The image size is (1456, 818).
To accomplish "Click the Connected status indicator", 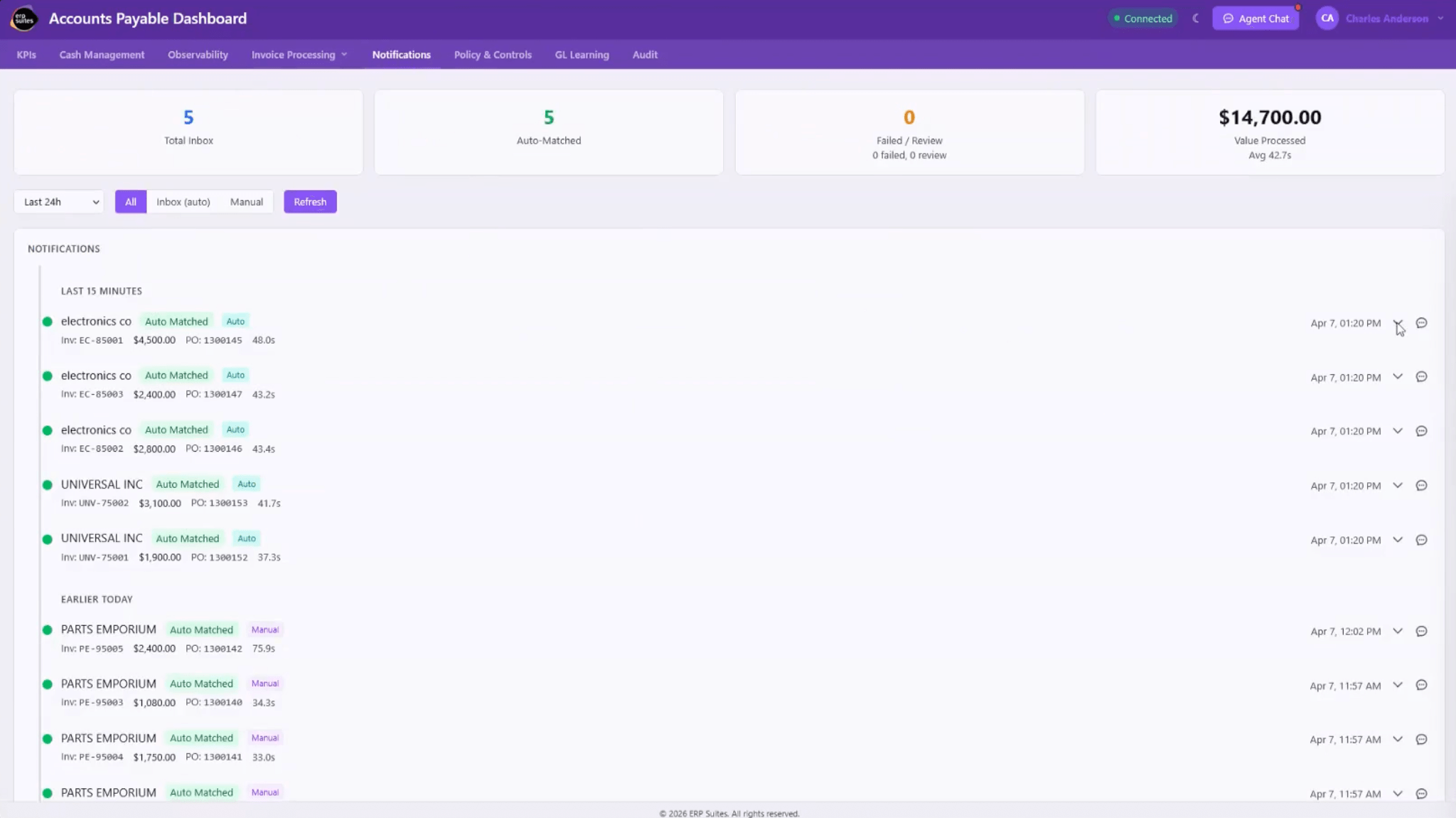I will click(x=1142, y=18).
